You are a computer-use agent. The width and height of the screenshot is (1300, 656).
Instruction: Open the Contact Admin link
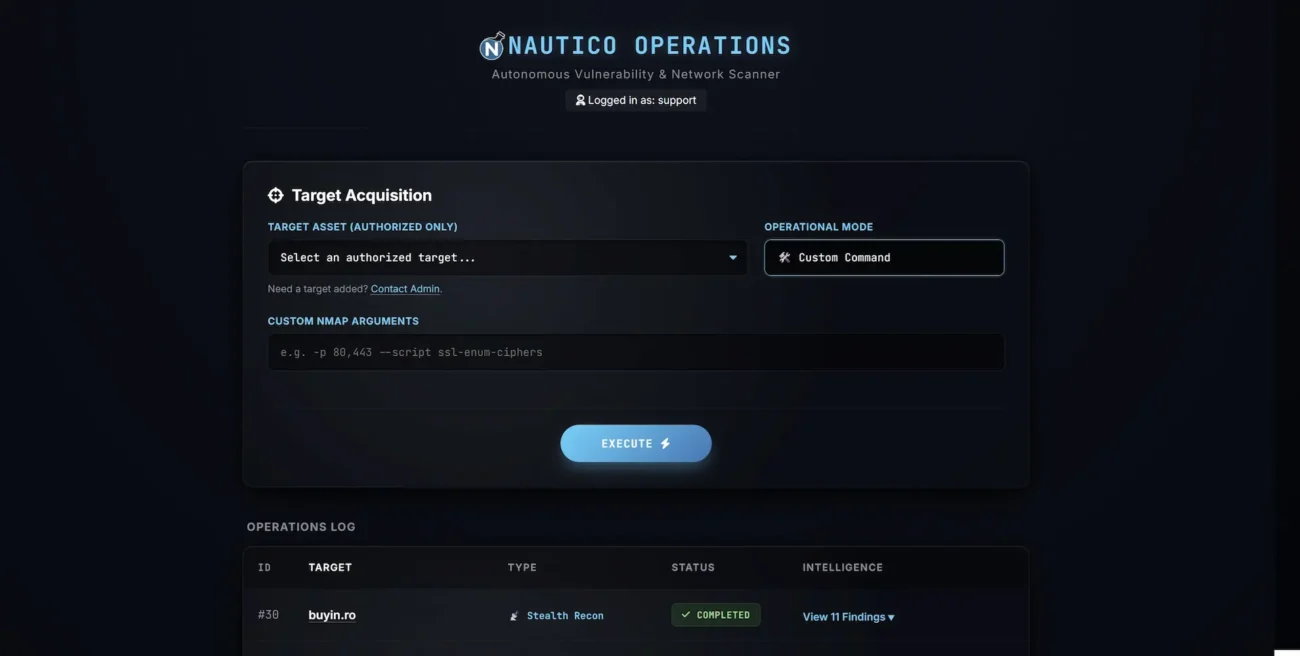405,288
